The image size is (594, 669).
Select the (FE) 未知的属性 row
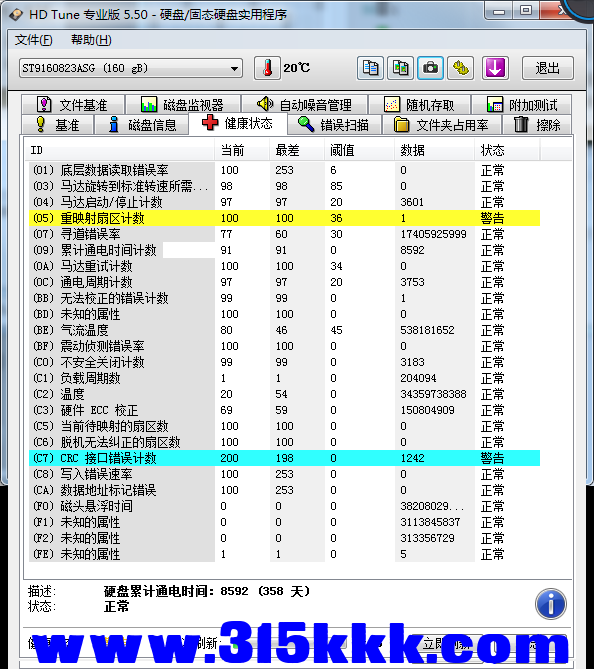click(284, 554)
